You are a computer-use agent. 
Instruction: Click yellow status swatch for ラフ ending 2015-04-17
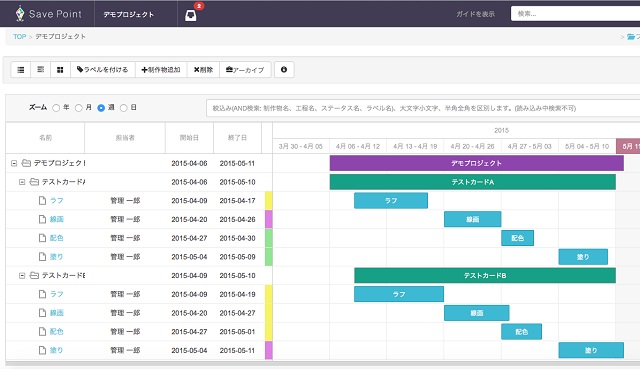269,201
